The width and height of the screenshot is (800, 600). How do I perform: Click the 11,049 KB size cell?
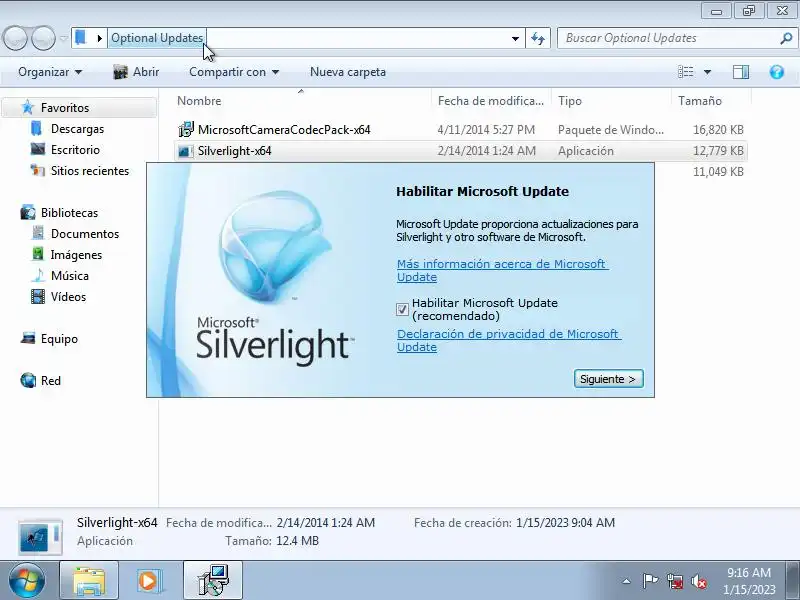click(x=718, y=171)
